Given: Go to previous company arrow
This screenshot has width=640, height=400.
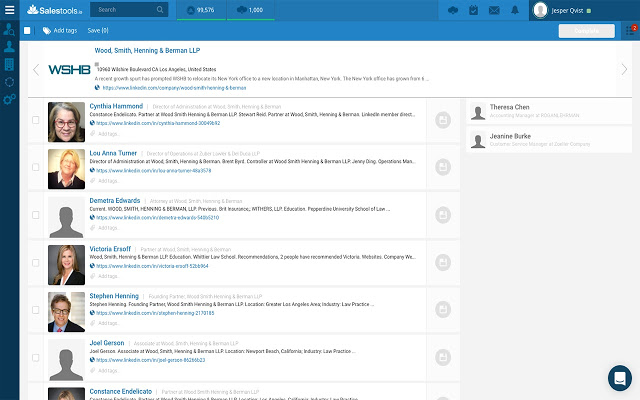Looking at the screenshot, I should click(x=36, y=70).
